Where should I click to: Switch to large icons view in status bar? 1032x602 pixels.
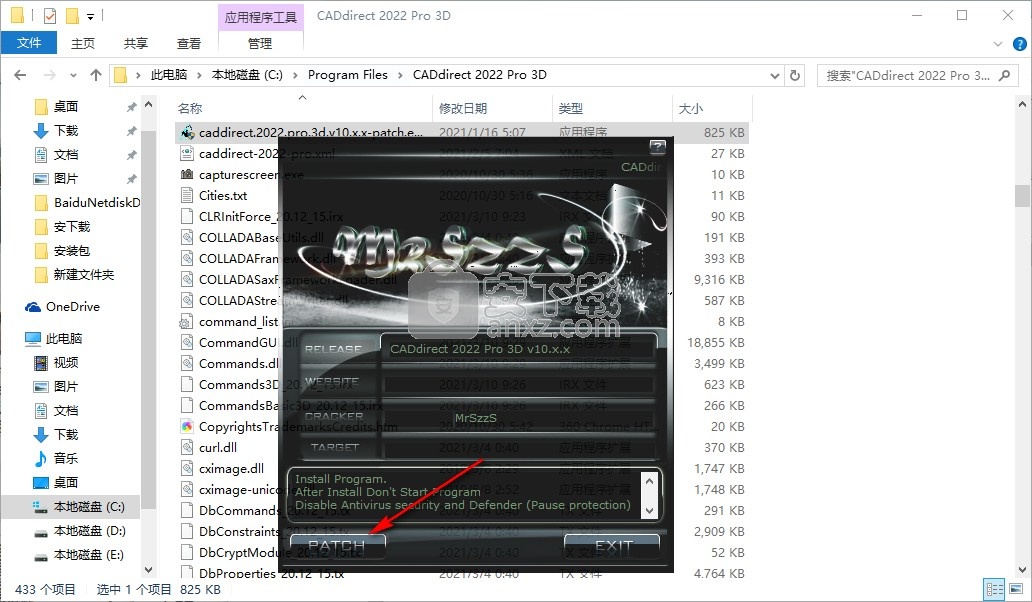point(1016,589)
